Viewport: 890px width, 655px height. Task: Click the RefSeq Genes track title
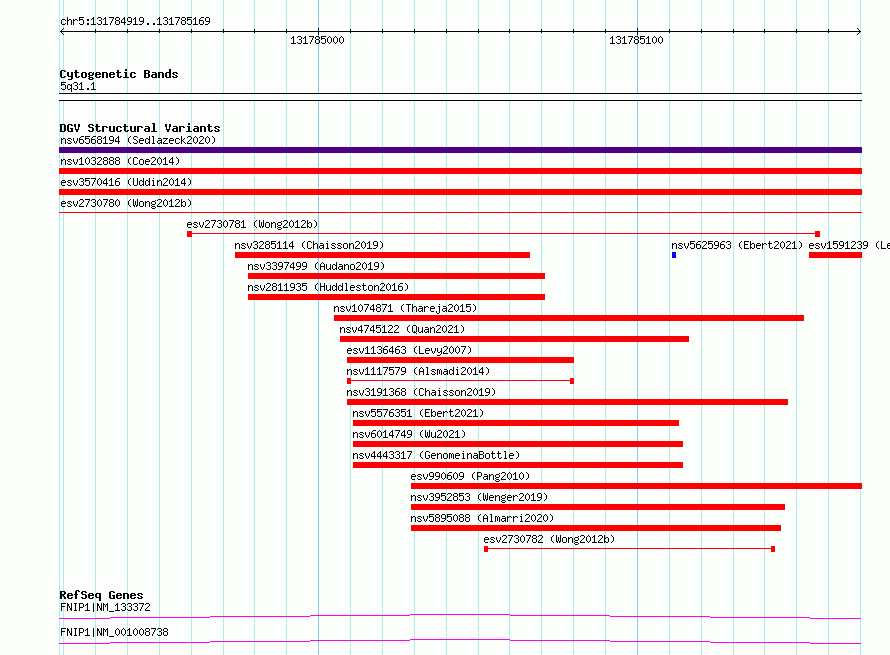tap(101, 595)
